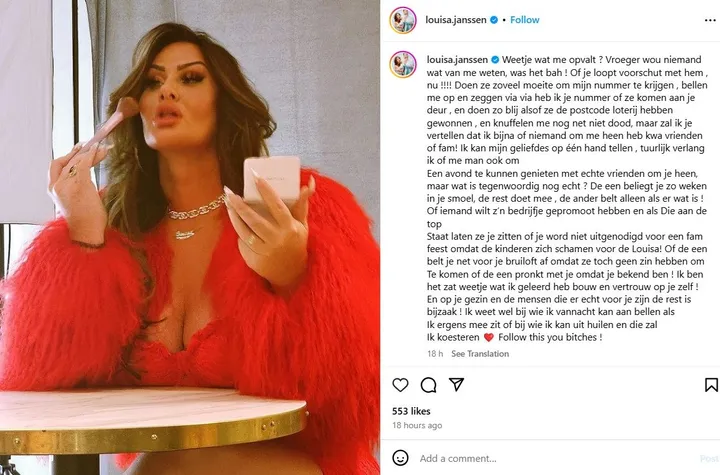The height and width of the screenshot is (475, 720).
Task: Click the post photo of red fur coat
Action: coord(190,238)
